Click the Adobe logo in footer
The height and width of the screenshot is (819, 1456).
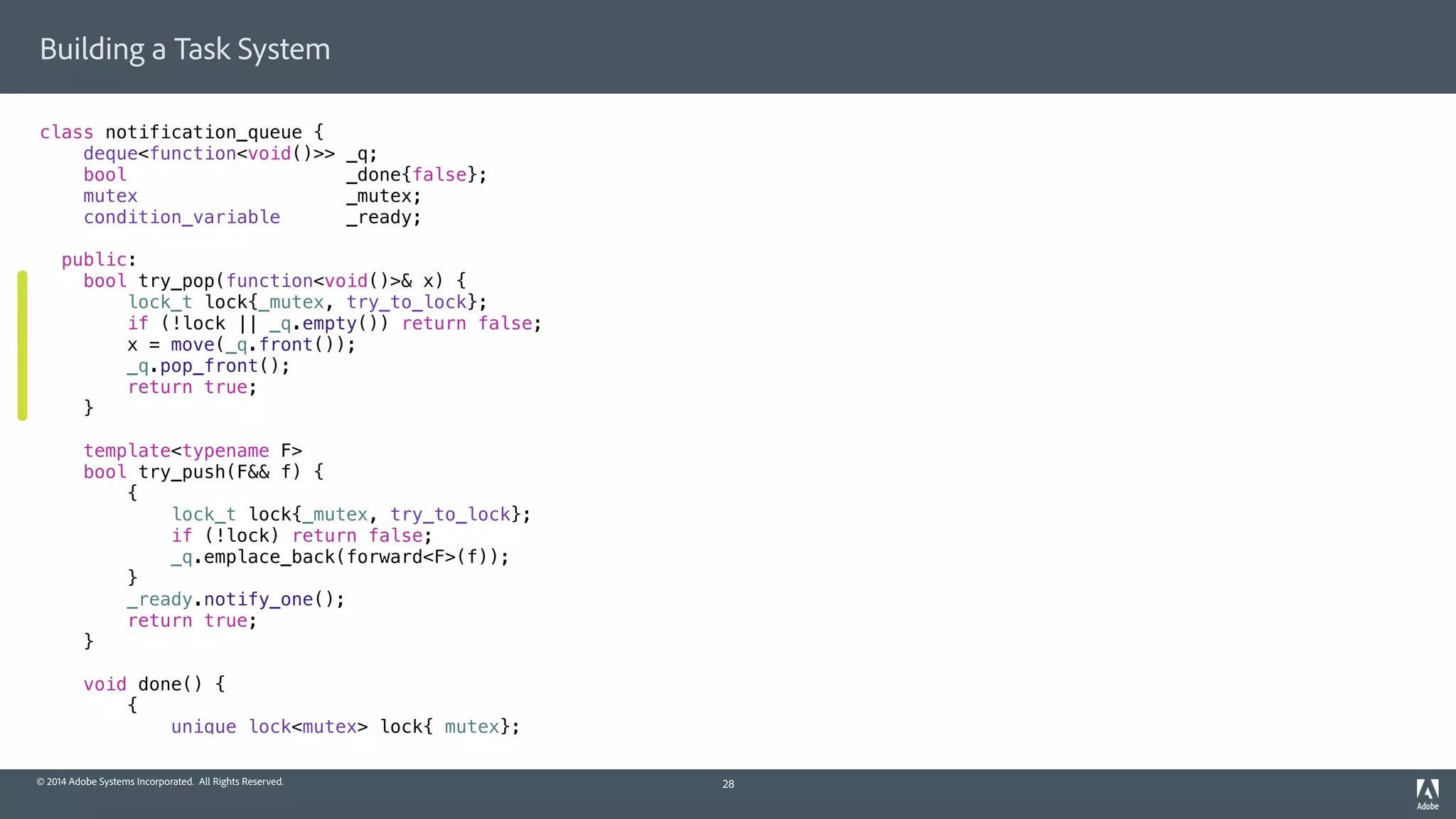point(1427,793)
